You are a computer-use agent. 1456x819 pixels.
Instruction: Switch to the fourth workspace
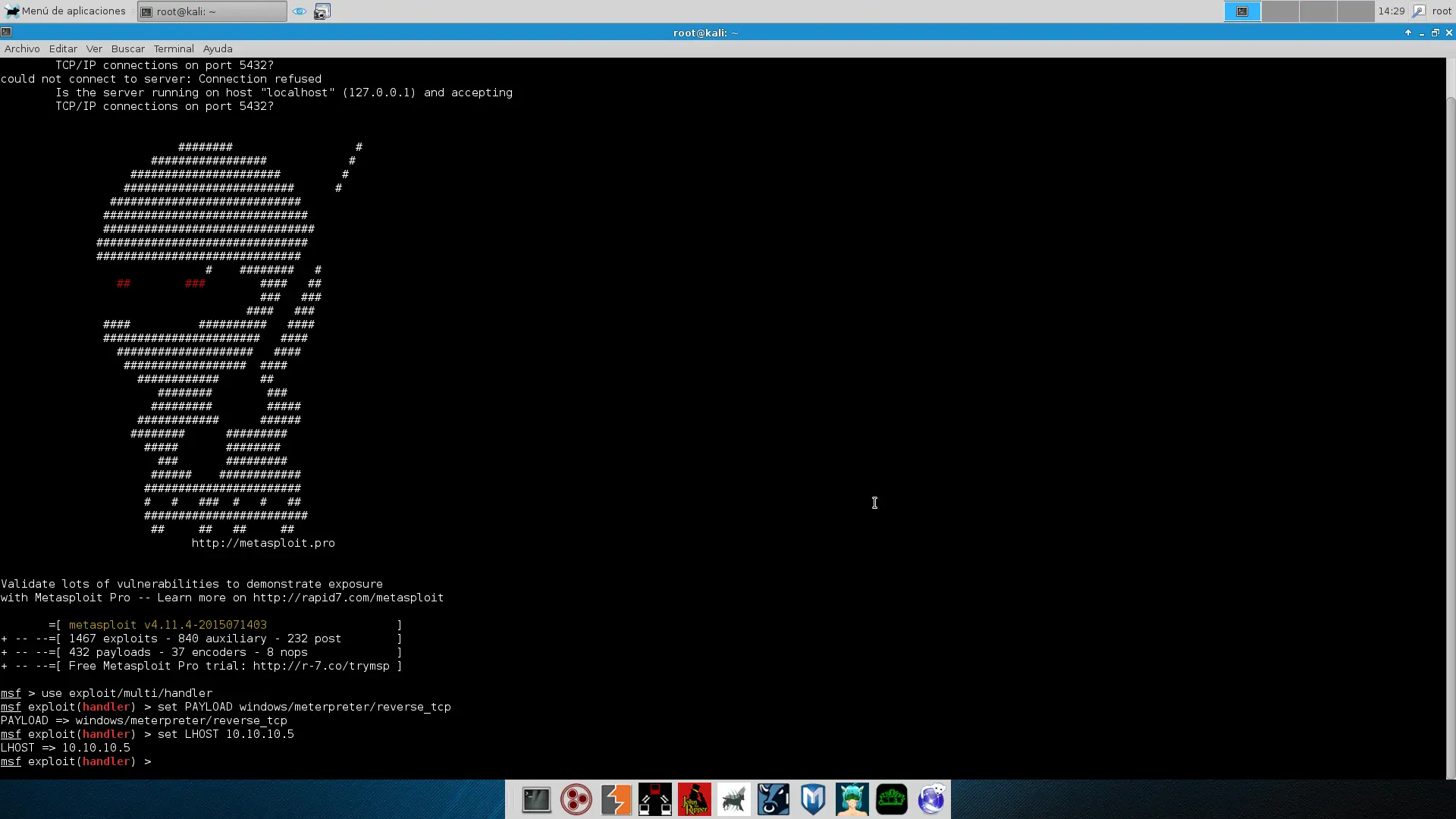click(1356, 11)
